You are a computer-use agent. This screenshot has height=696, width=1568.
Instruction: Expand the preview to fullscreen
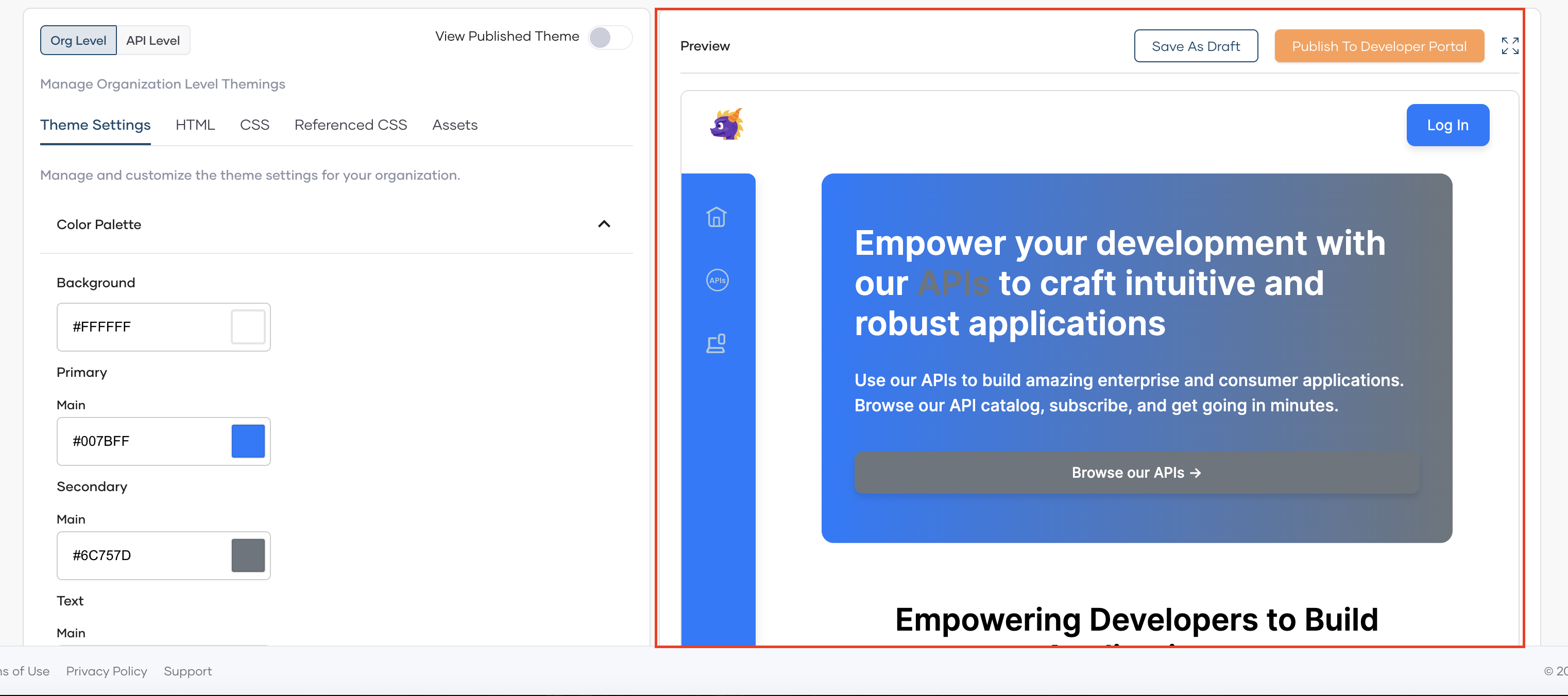click(x=1510, y=45)
